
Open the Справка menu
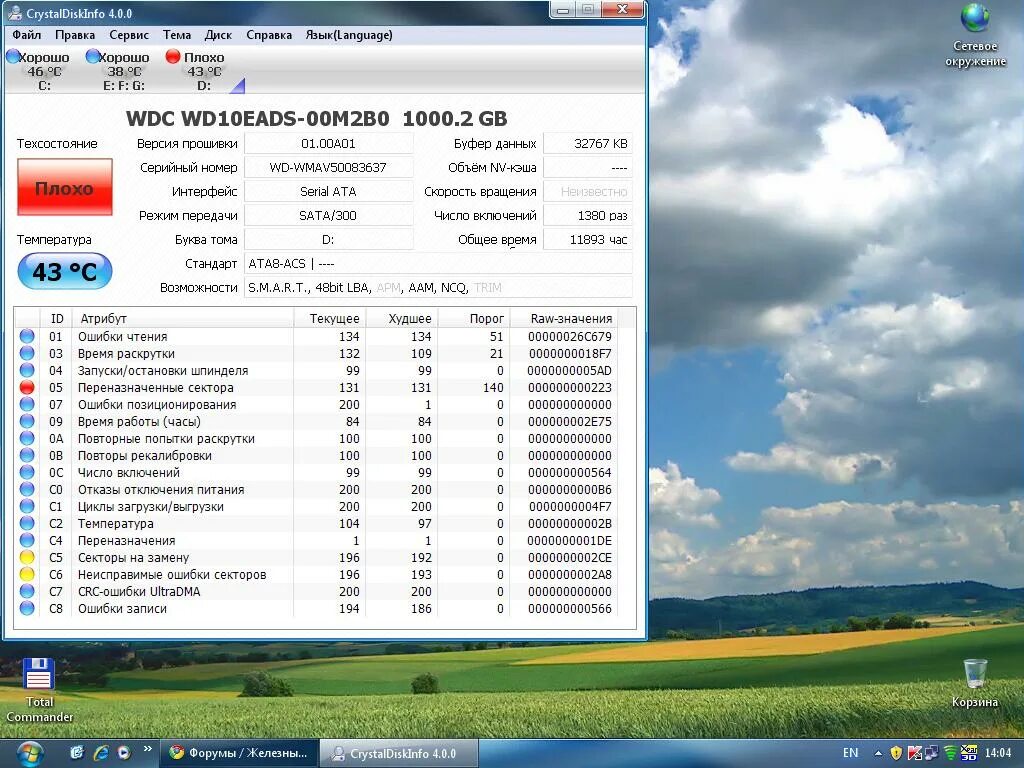tap(268, 35)
